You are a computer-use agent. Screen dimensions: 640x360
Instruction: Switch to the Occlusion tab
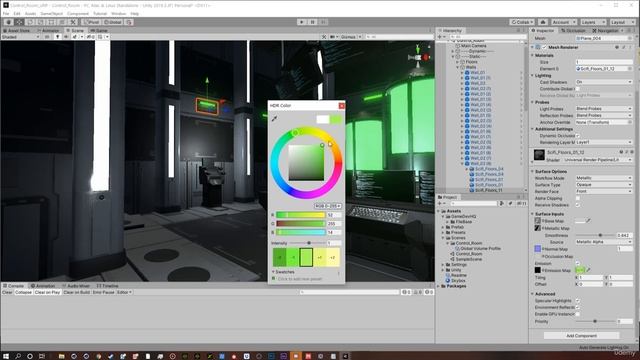(573, 31)
